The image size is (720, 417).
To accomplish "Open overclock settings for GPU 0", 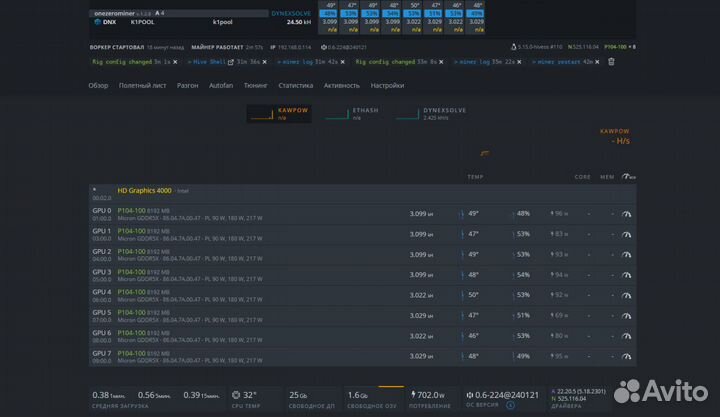I will 626,214.
